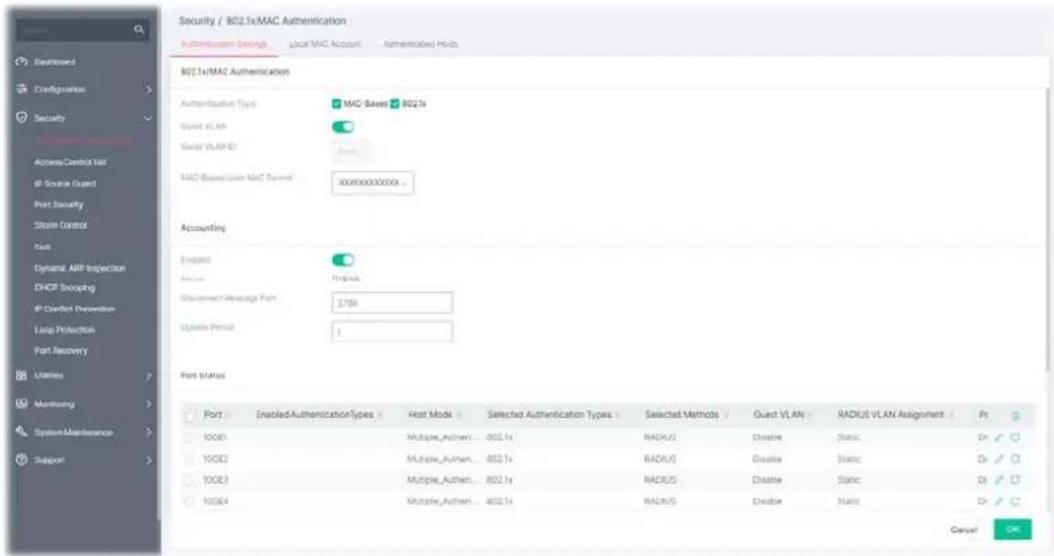Viewport: 1054px width, 556px height.
Task: Expand the Utilities menu arrow
Action: (x=149, y=376)
